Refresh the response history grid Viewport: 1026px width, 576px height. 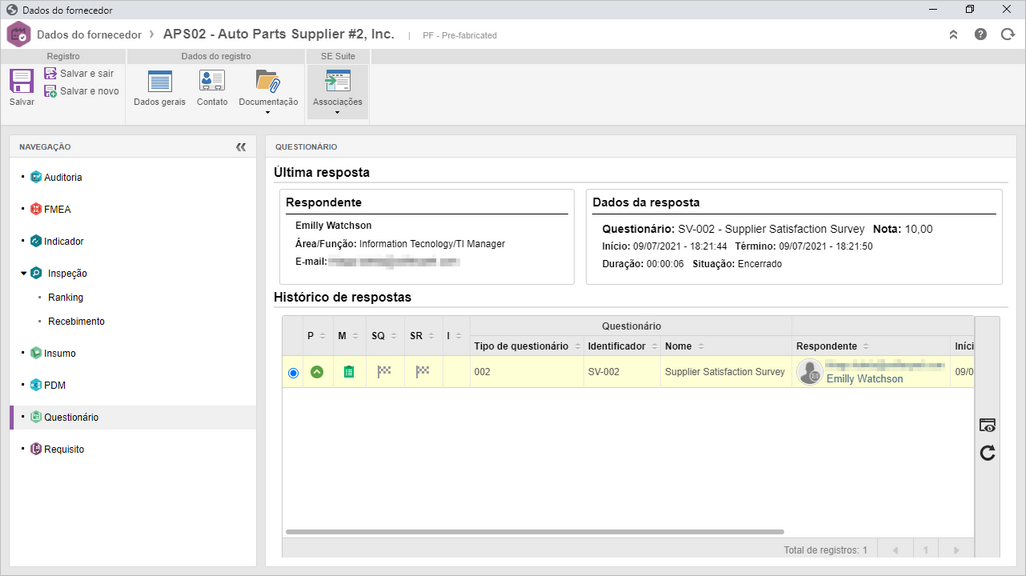987,453
